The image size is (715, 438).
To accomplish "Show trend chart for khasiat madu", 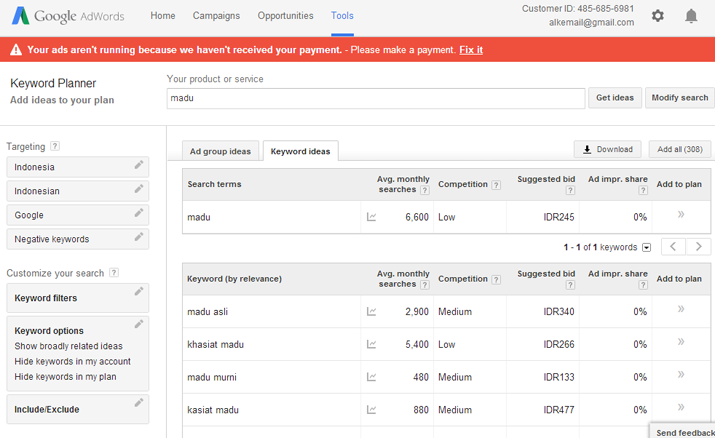I will coord(372,344).
